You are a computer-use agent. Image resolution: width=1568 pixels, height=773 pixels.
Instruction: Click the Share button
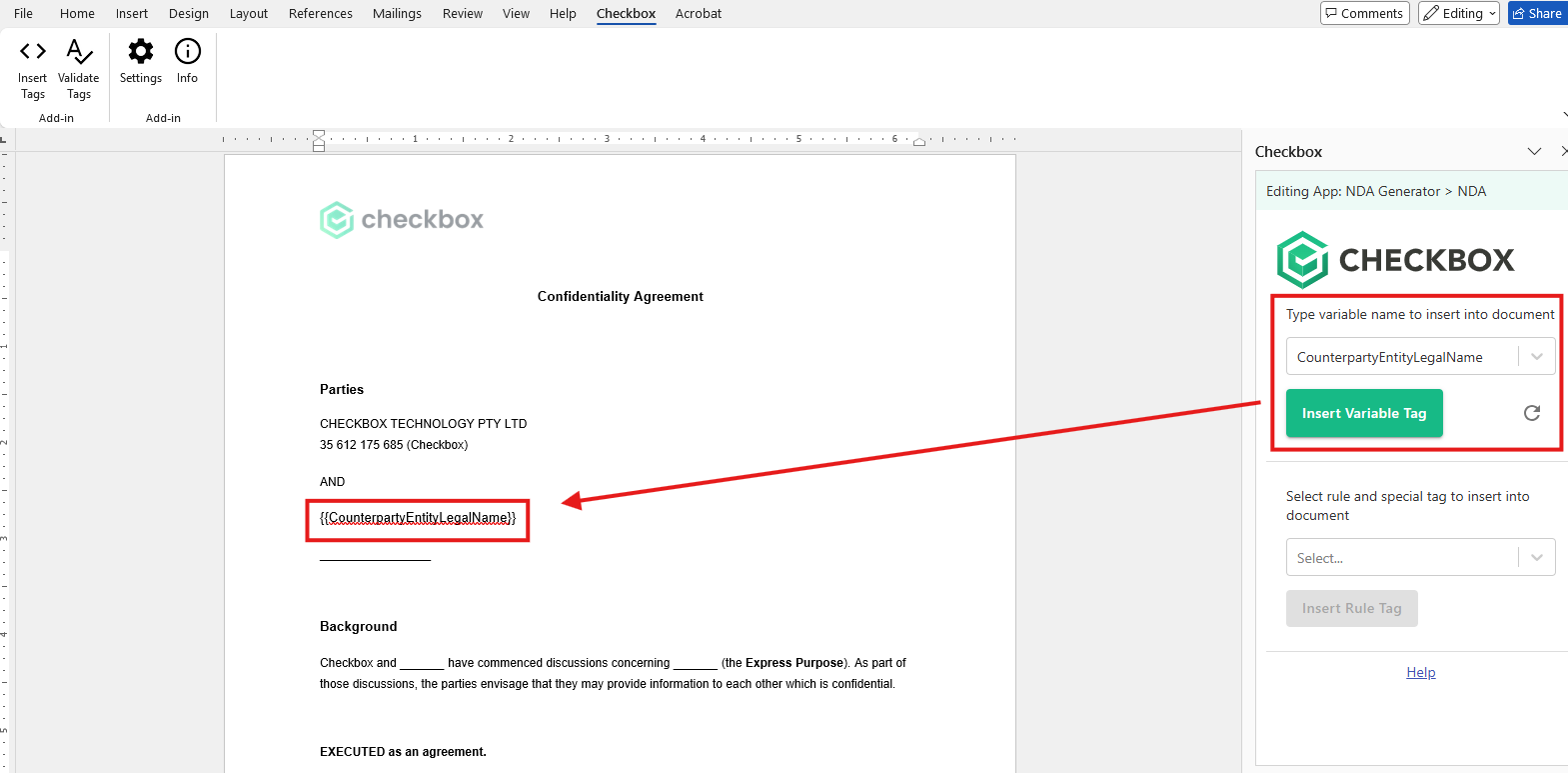click(x=1538, y=13)
